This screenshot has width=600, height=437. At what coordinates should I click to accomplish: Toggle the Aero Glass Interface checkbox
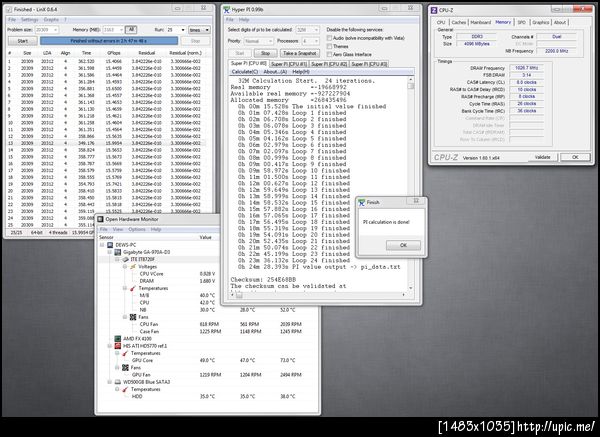pos(329,54)
